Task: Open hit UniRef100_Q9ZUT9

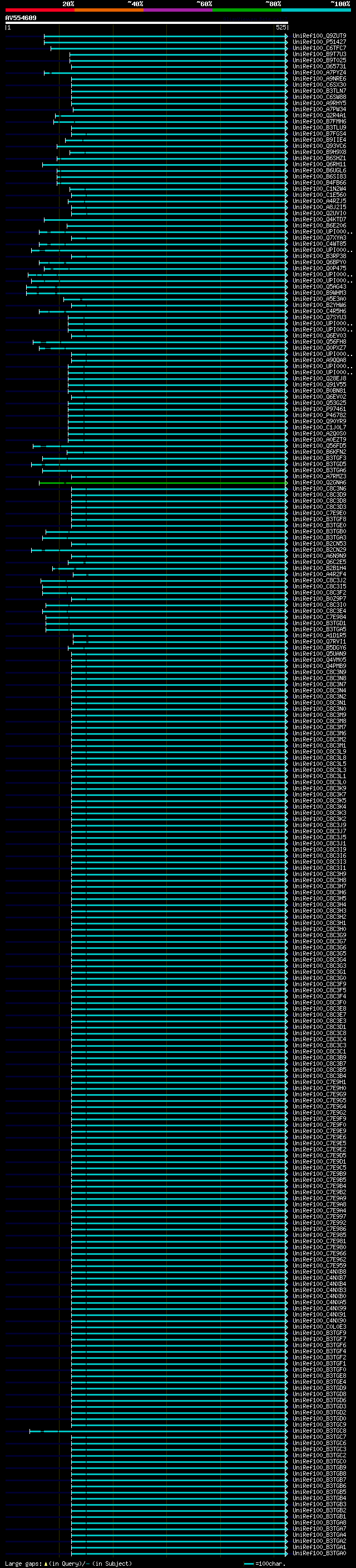Action: (319, 36)
